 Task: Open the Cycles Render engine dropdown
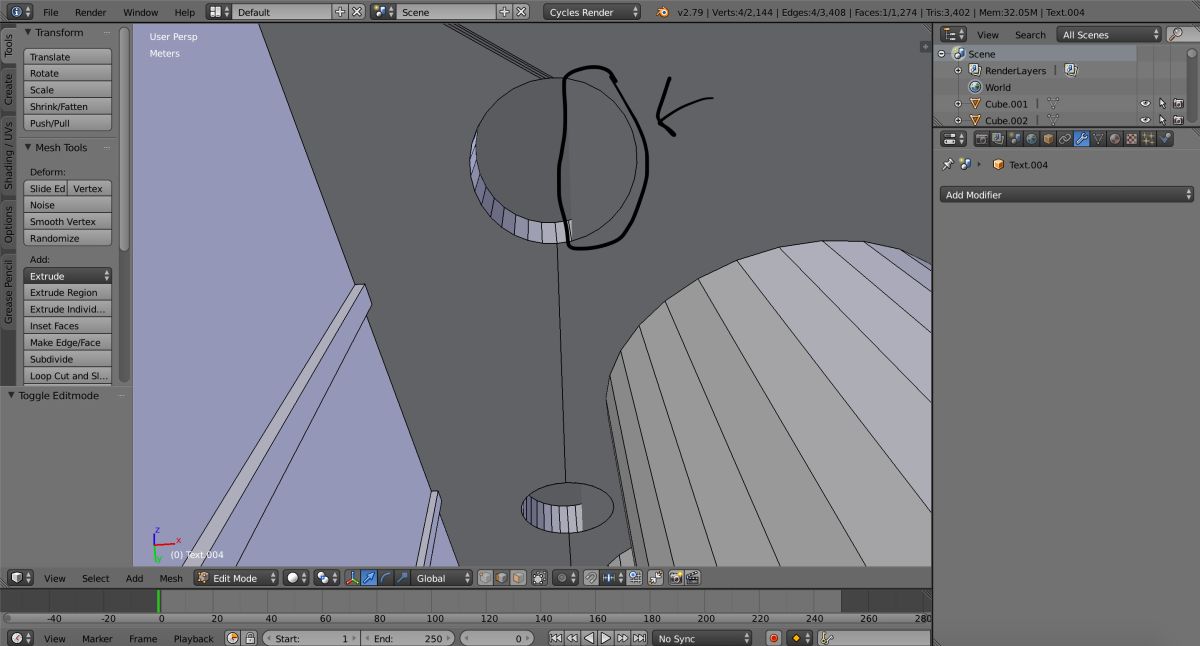[x=593, y=12]
